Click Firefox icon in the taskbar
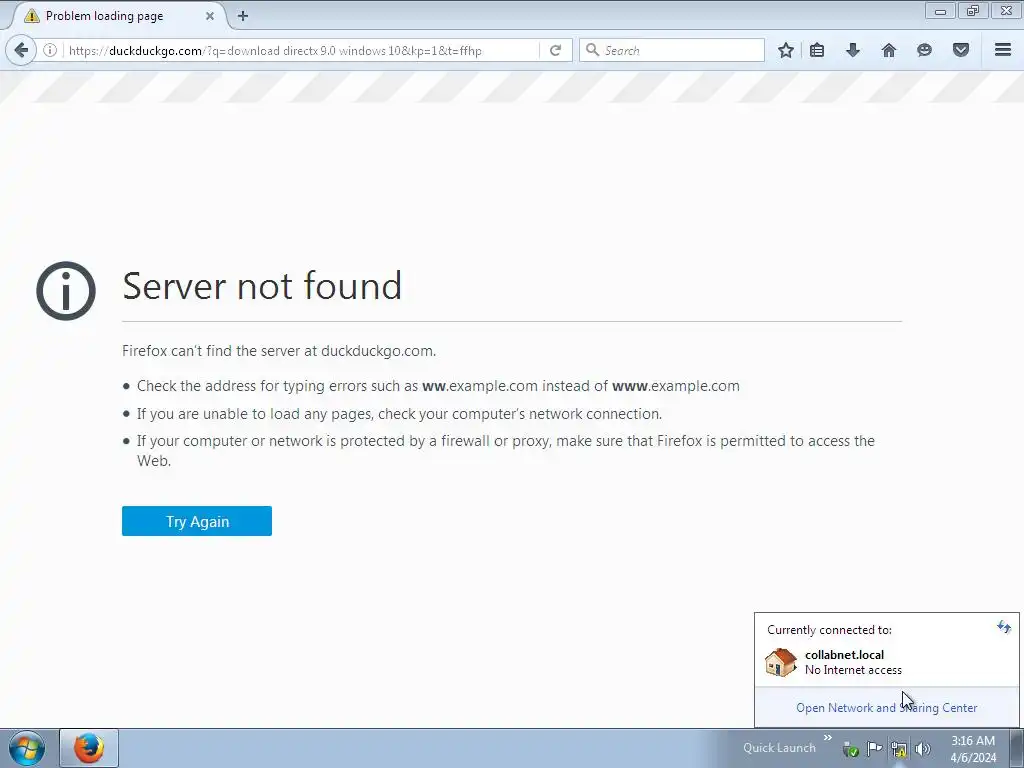 pos(89,748)
